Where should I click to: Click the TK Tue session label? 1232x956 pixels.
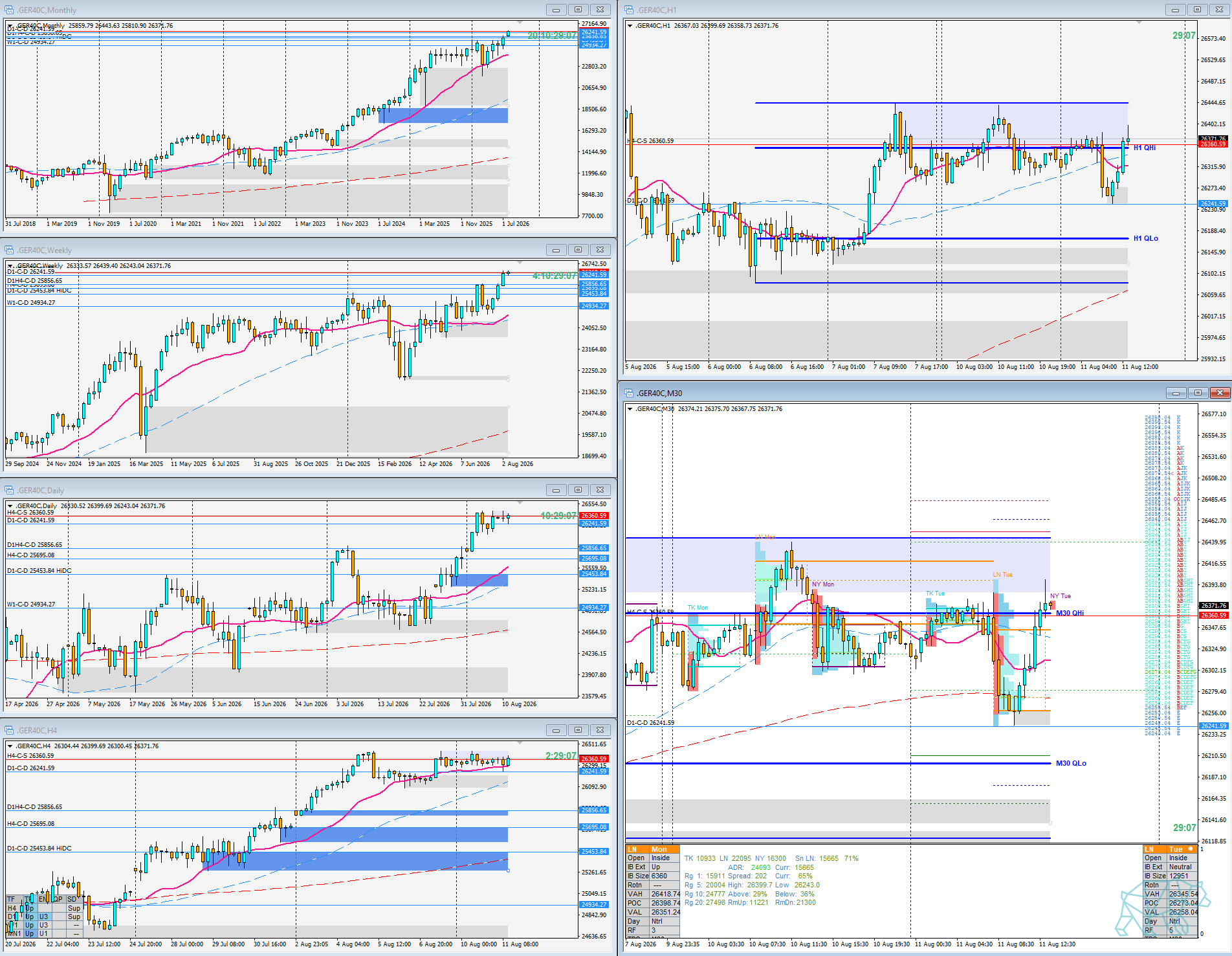pos(935,594)
